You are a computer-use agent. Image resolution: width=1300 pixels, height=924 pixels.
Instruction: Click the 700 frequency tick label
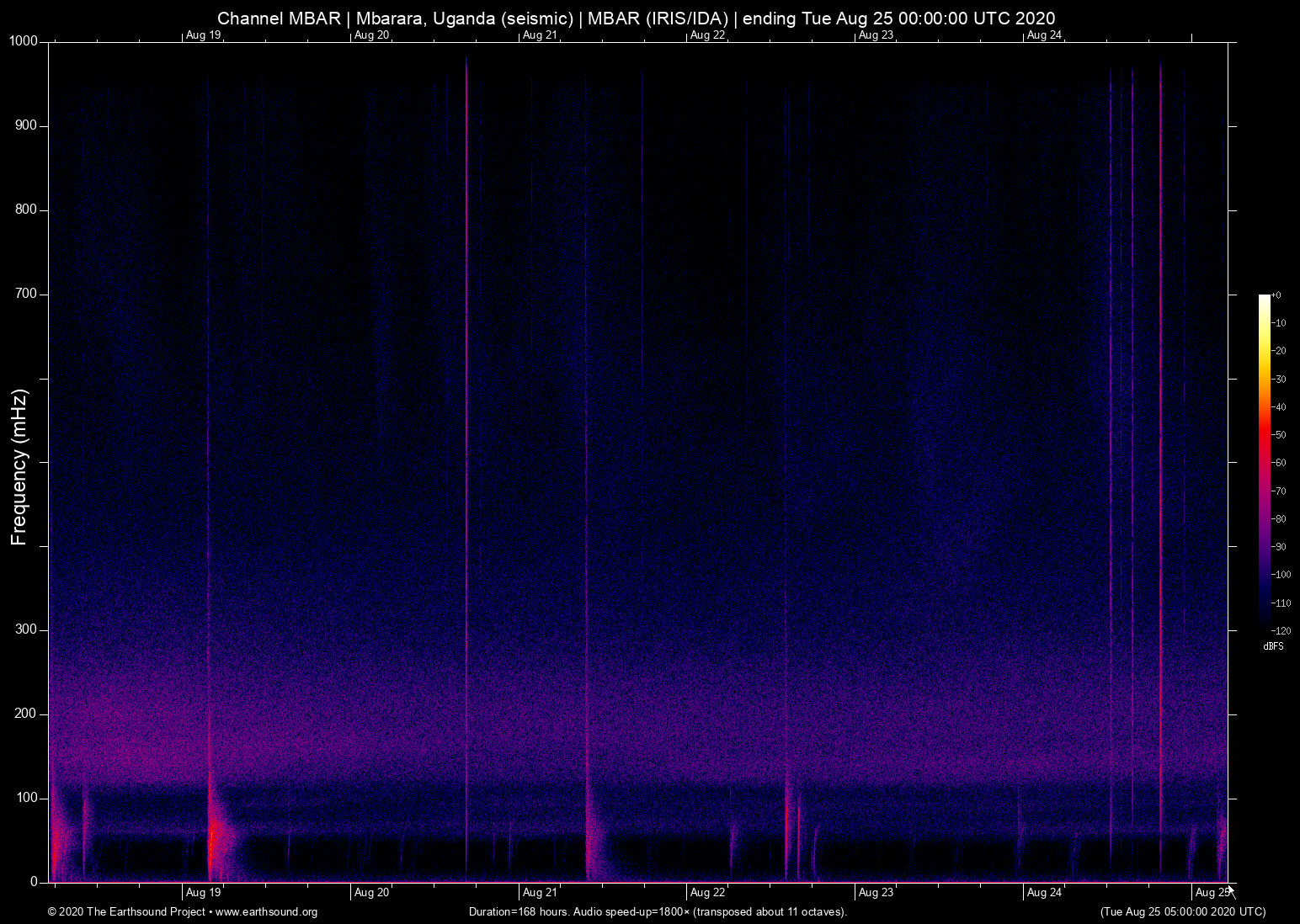point(26,294)
